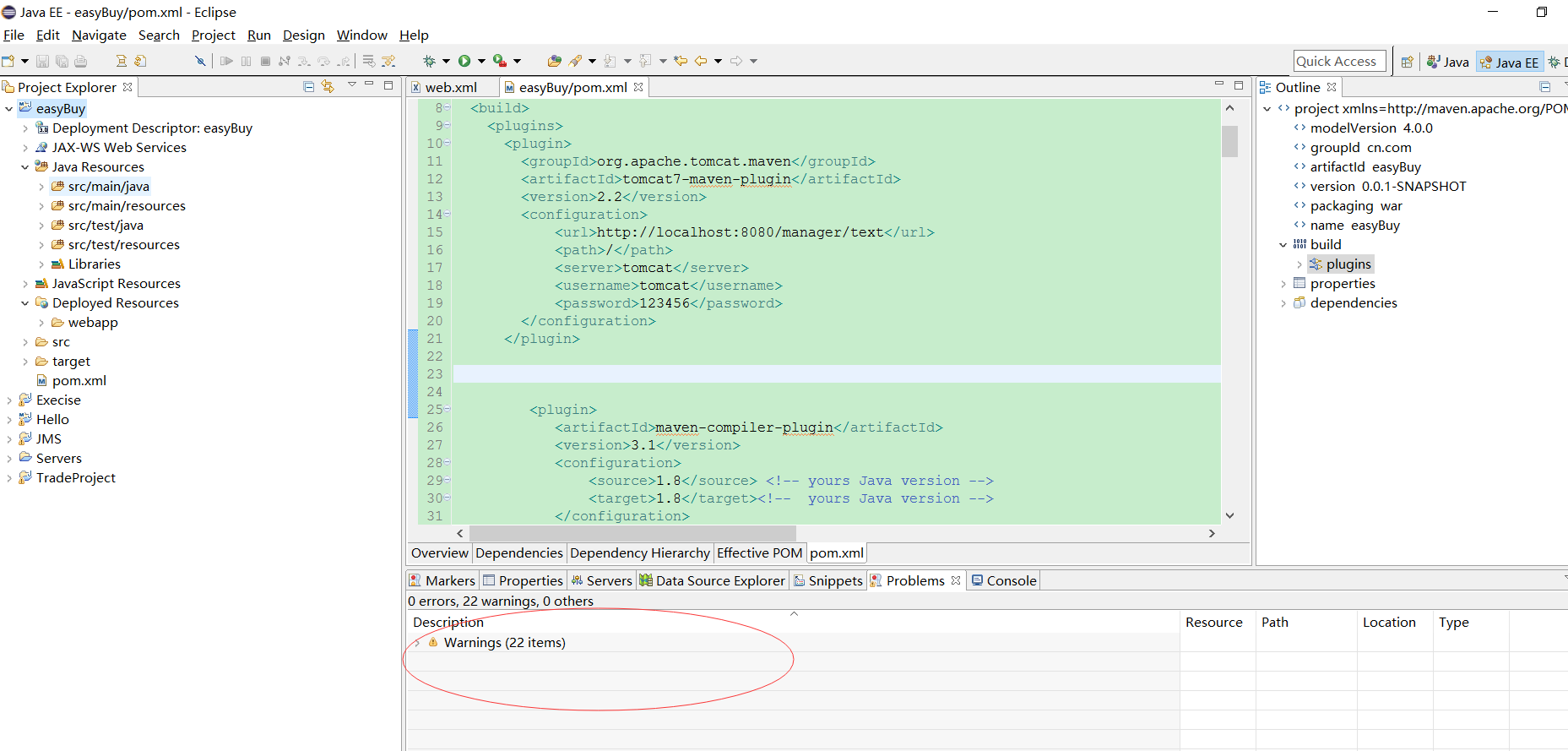Image resolution: width=1568 pixels, height=751 pixels.
Task: Click the green Run button icon
Action: coord(464,61)
